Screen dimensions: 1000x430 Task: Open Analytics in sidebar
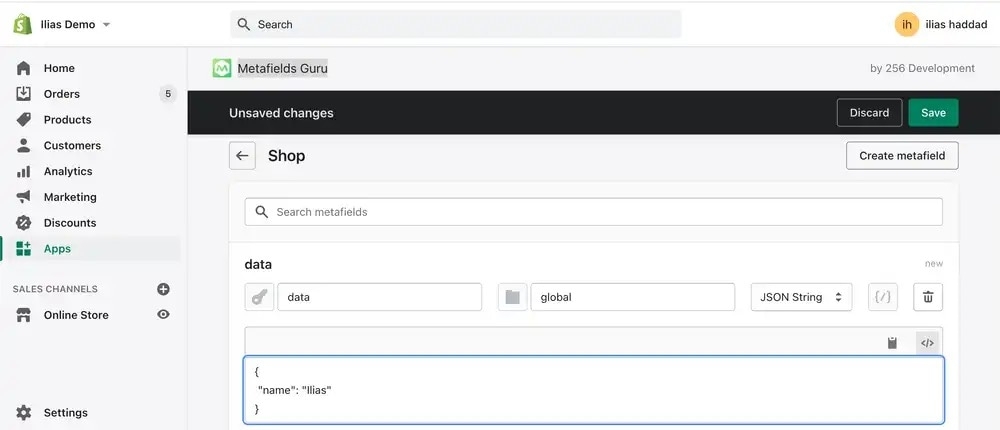68,171
